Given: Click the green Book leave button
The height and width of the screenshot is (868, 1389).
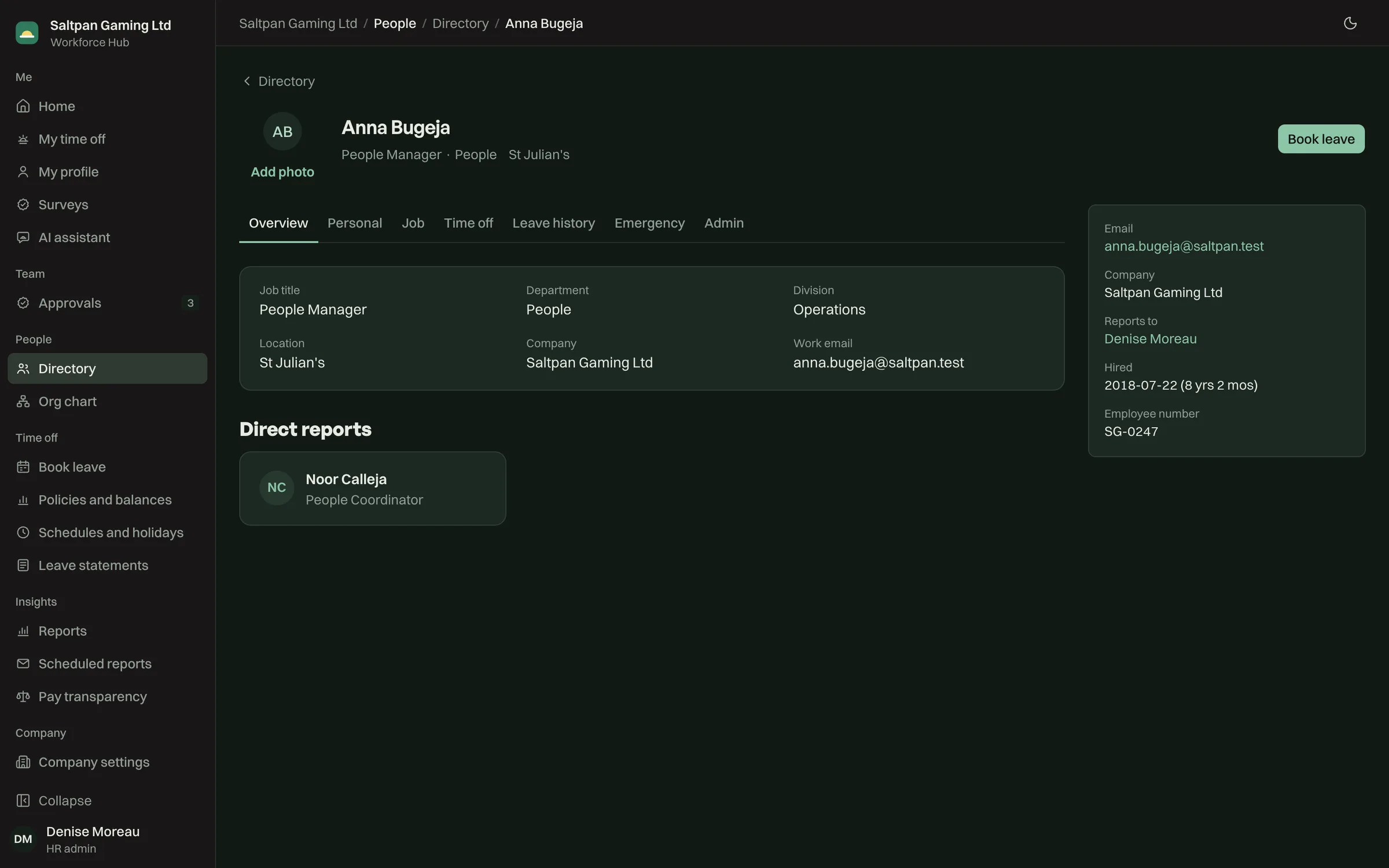Looking at the screenshot, I should [x=1321, y=139].
